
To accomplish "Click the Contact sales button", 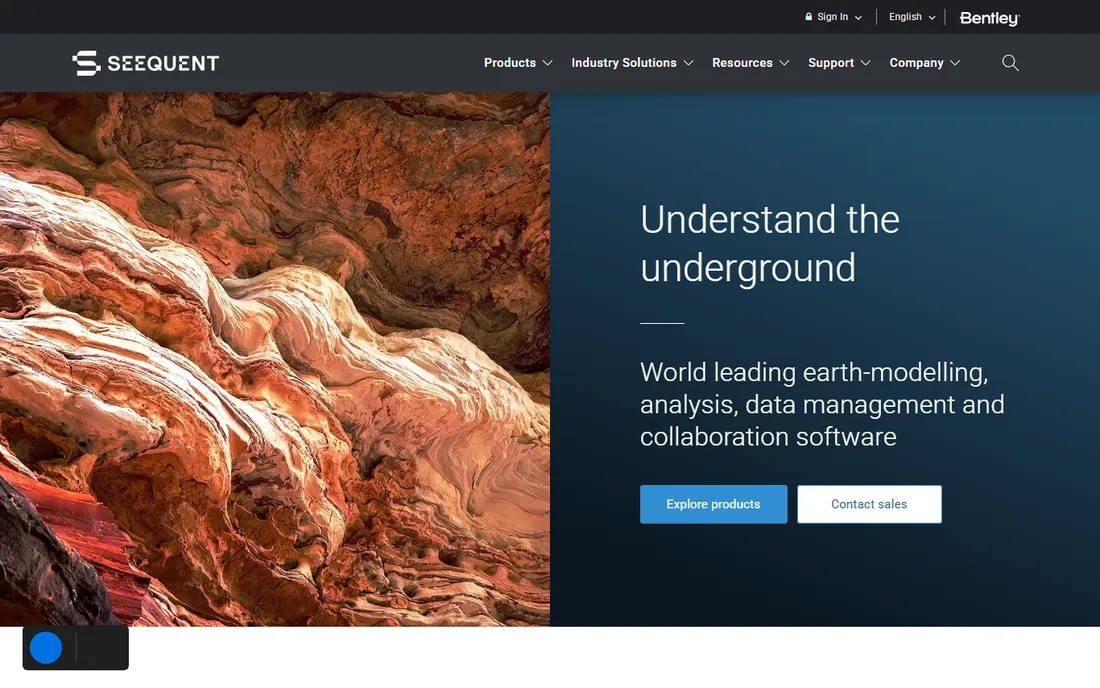I will click(869, 504).
